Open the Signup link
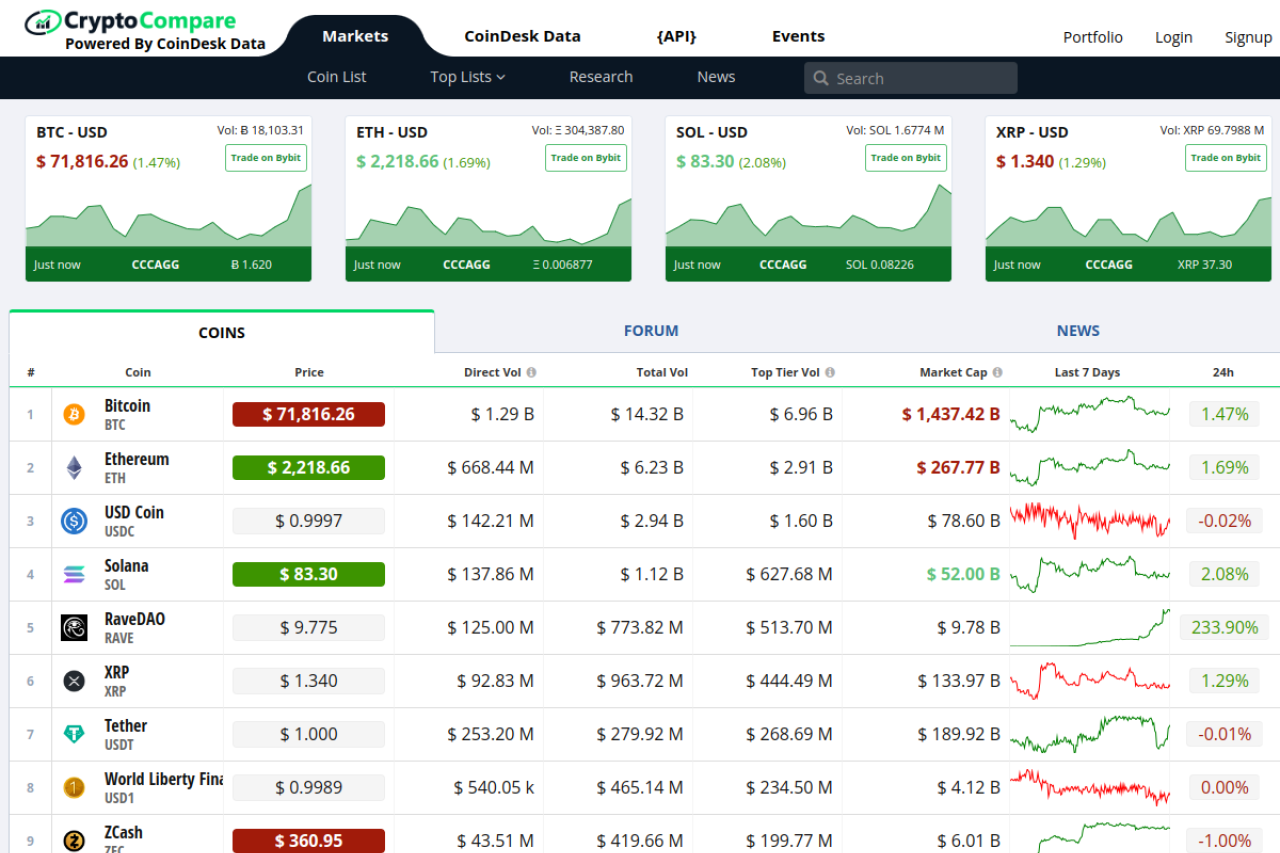The width and height of the screenshot is (1280, 853). pyautogui.click(x=1248, y=37)
